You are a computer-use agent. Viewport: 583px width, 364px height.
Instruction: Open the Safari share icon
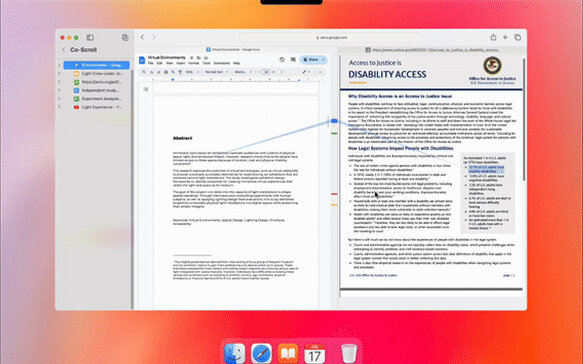pyautogui.click(x=493, y=37)
